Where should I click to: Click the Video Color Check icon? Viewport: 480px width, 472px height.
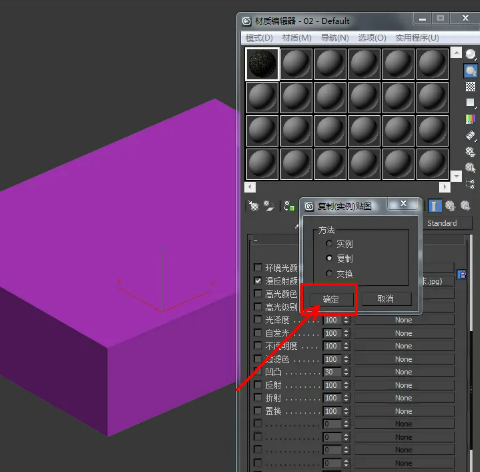(x=470, y=119)
